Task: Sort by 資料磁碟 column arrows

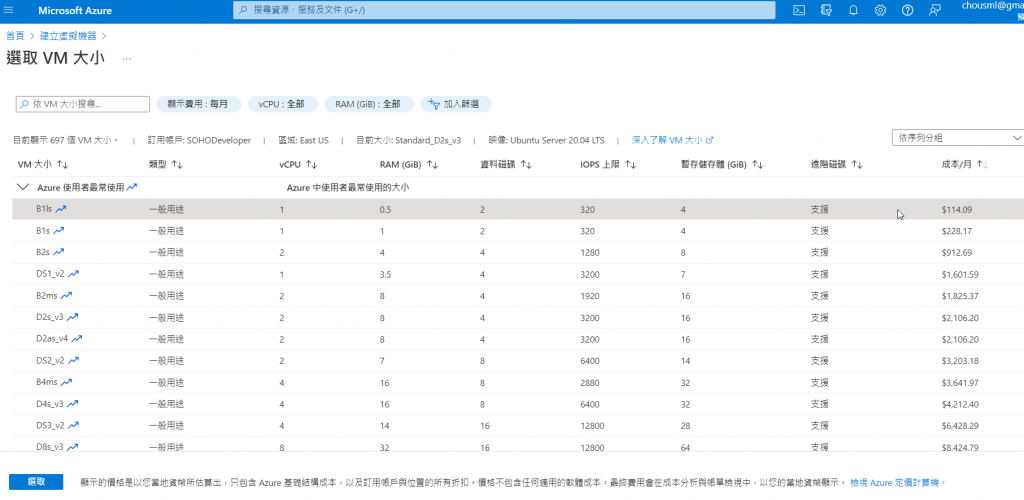Action: 526,165
